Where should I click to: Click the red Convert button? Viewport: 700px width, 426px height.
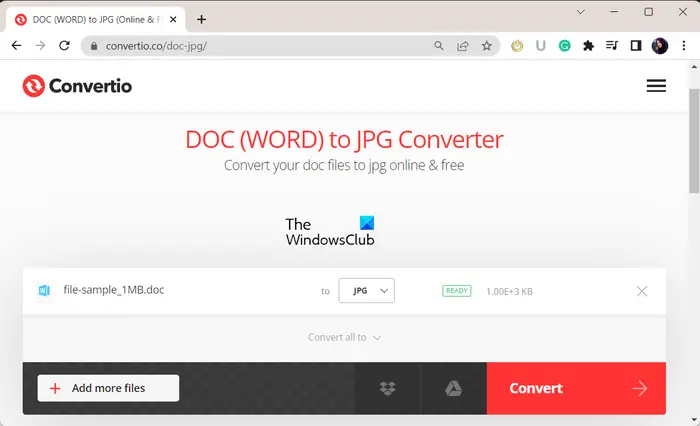point(576,388)
